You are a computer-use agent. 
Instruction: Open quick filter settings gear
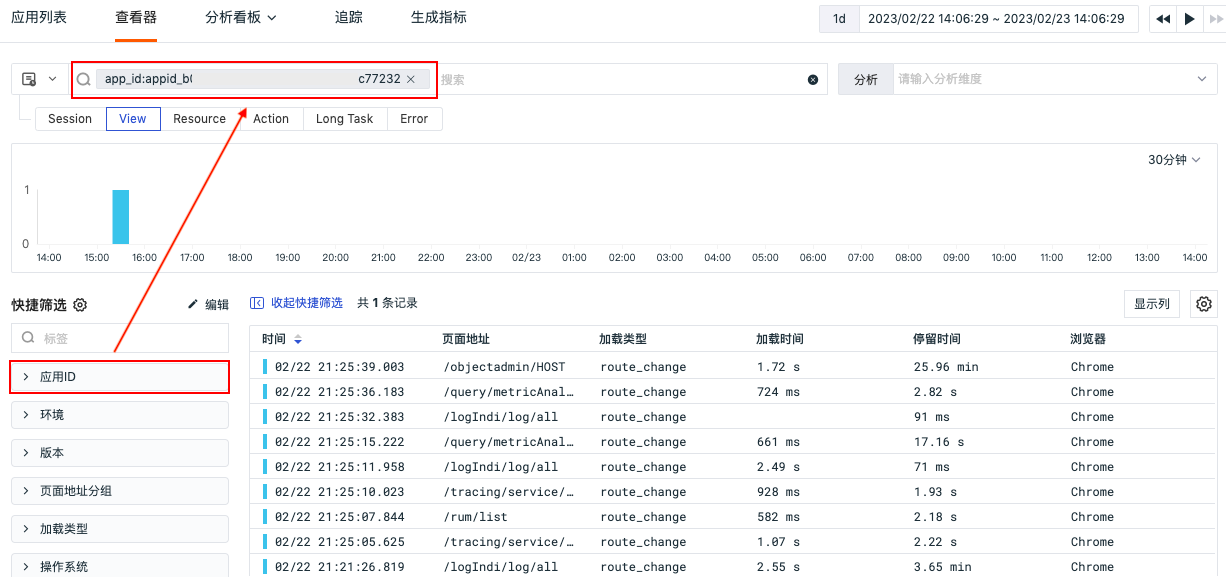coord(81,304)
